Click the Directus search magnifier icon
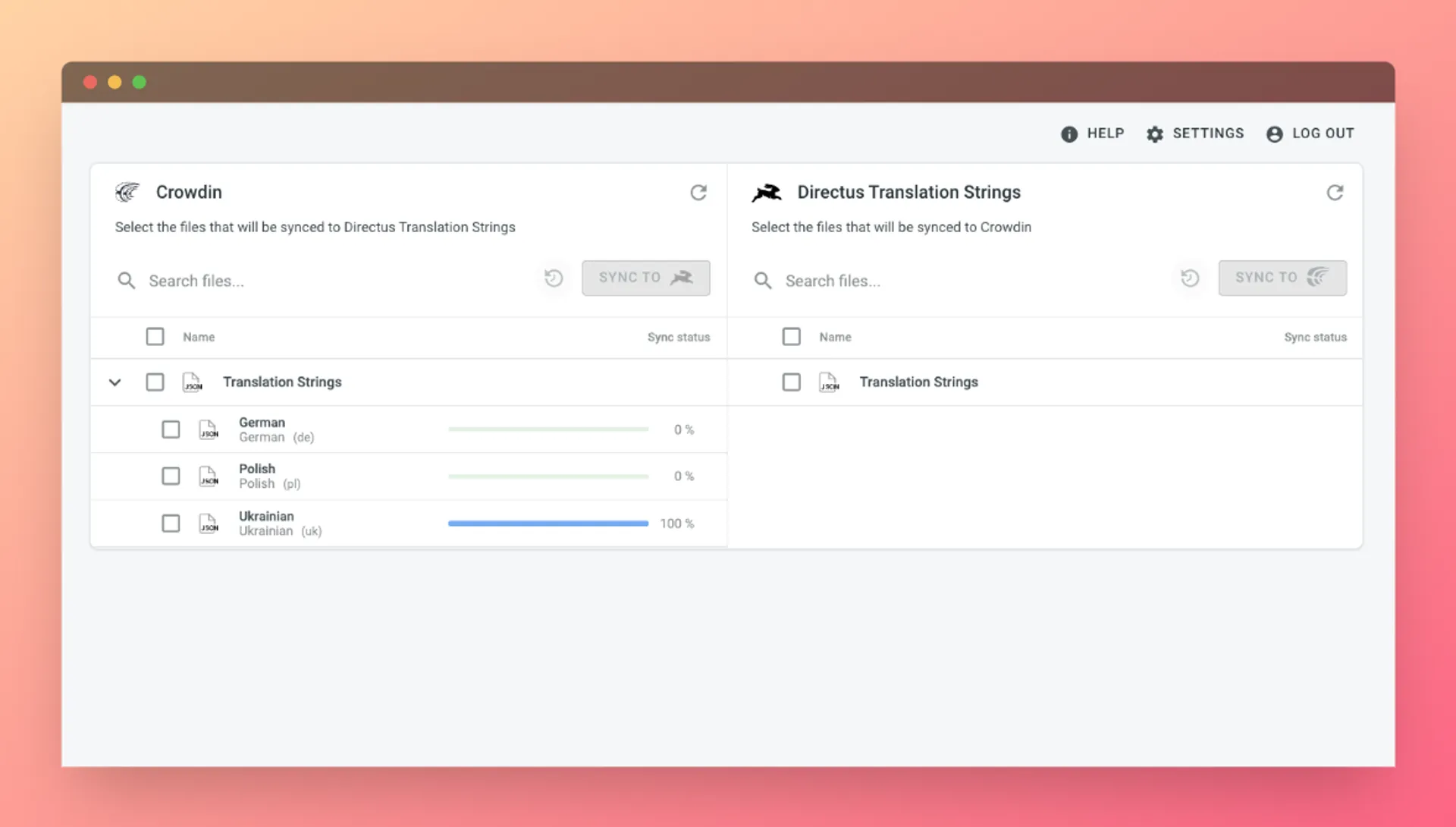 click(x=763, y=281)
